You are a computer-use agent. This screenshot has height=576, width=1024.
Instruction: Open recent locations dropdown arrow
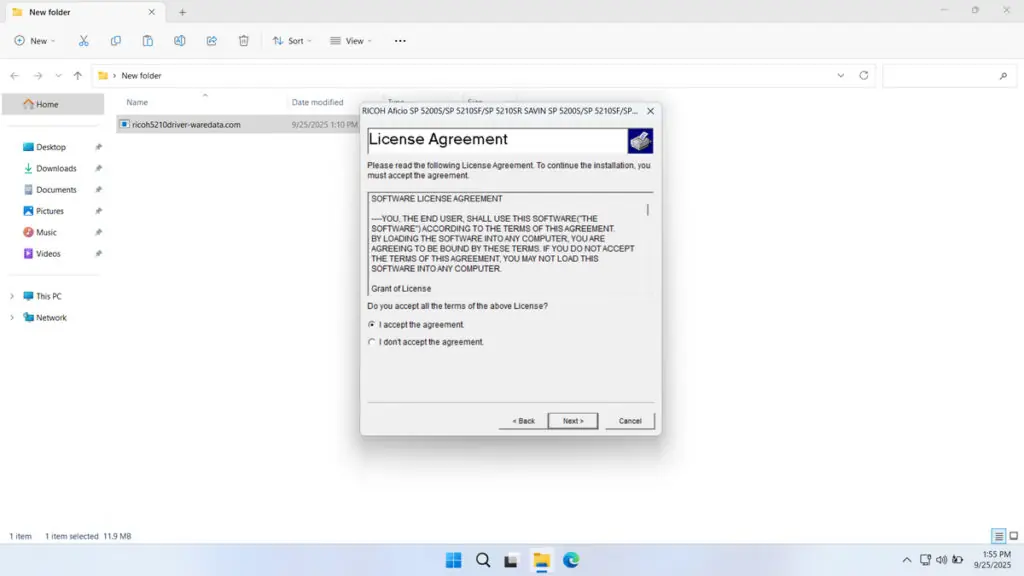tap(58, 76)
